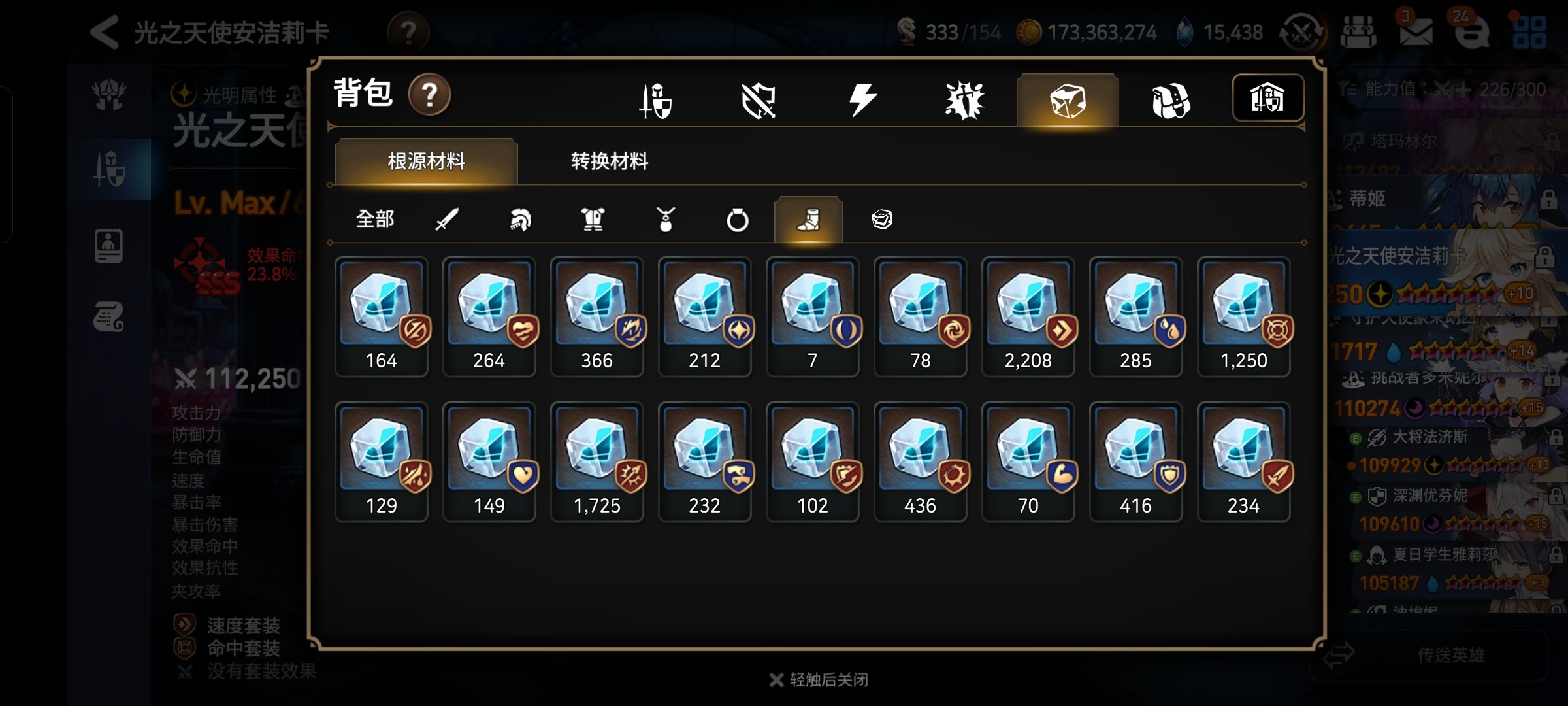This screenshot has width=1568, height=706.
Task: Select the material with 2,208 count
Action: tap(1028, 316)
